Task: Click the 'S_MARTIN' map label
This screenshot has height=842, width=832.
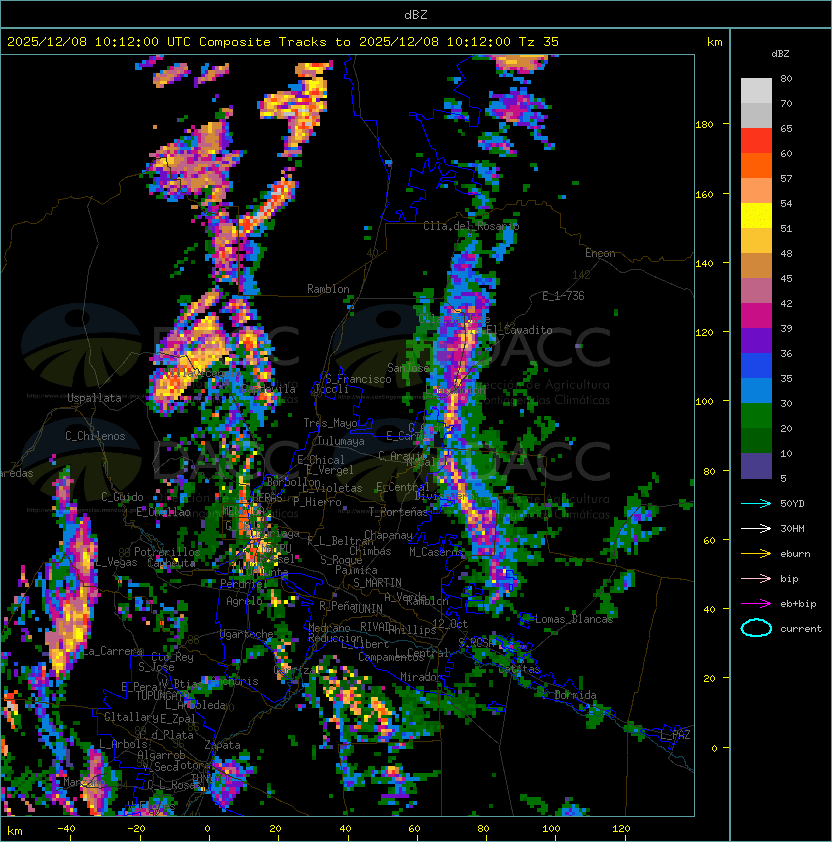Action: (377, 583)
